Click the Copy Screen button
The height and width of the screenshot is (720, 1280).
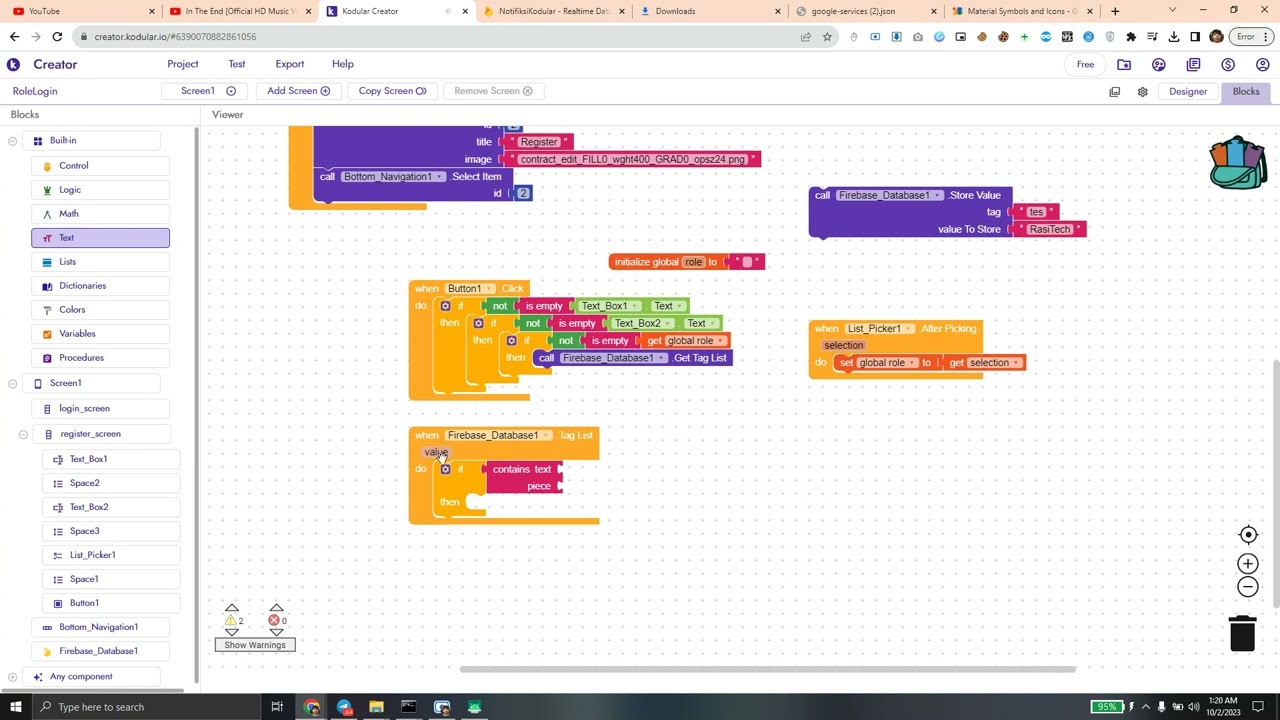pyautogui.click(x=392, y=91)
